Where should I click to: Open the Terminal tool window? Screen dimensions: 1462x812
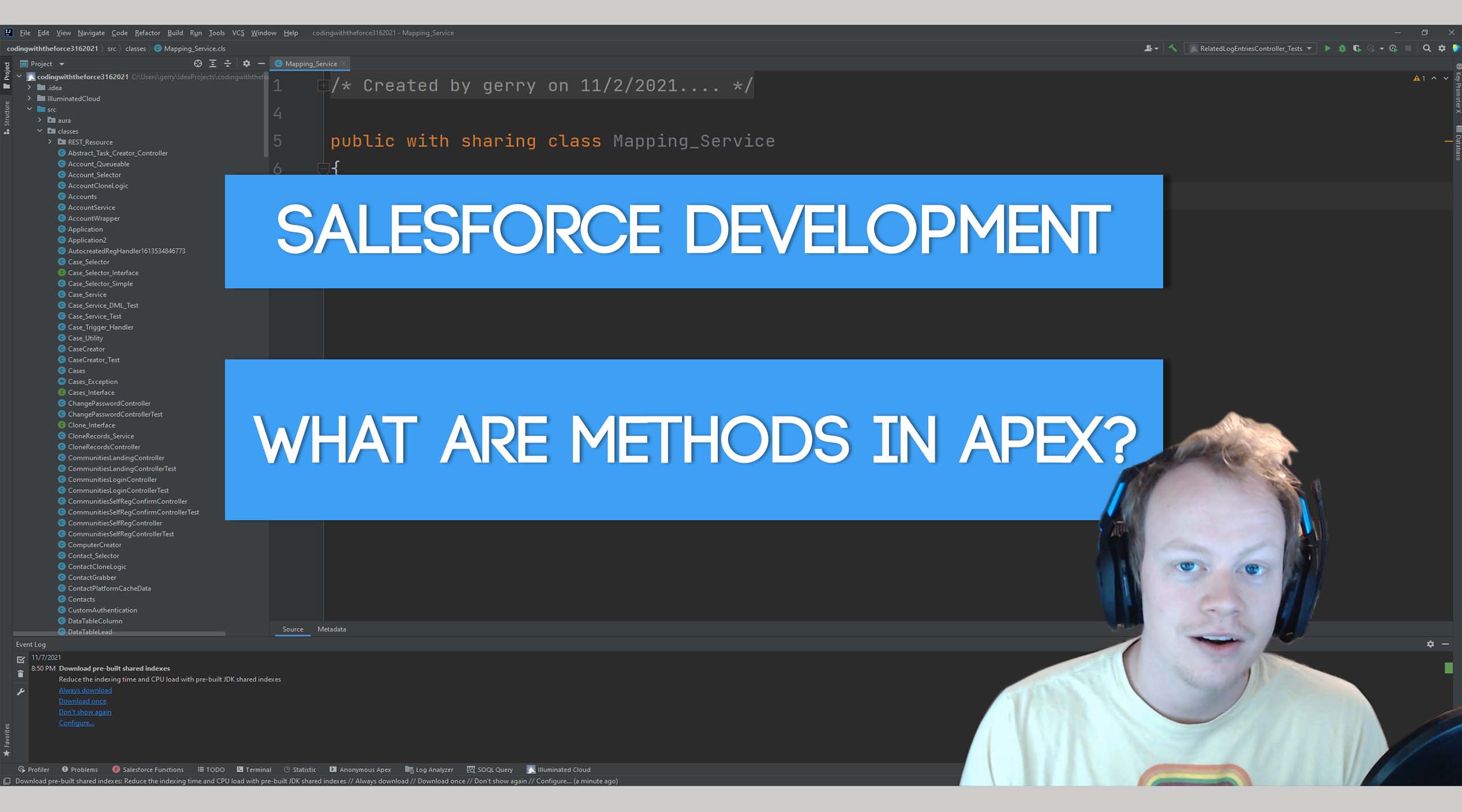(x=254, y=769)
